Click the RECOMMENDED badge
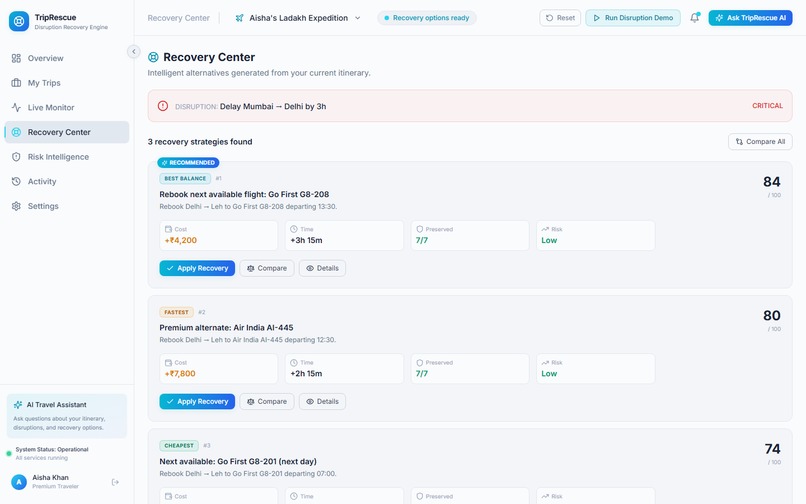806x504 pixels. (x=188, y=163)
